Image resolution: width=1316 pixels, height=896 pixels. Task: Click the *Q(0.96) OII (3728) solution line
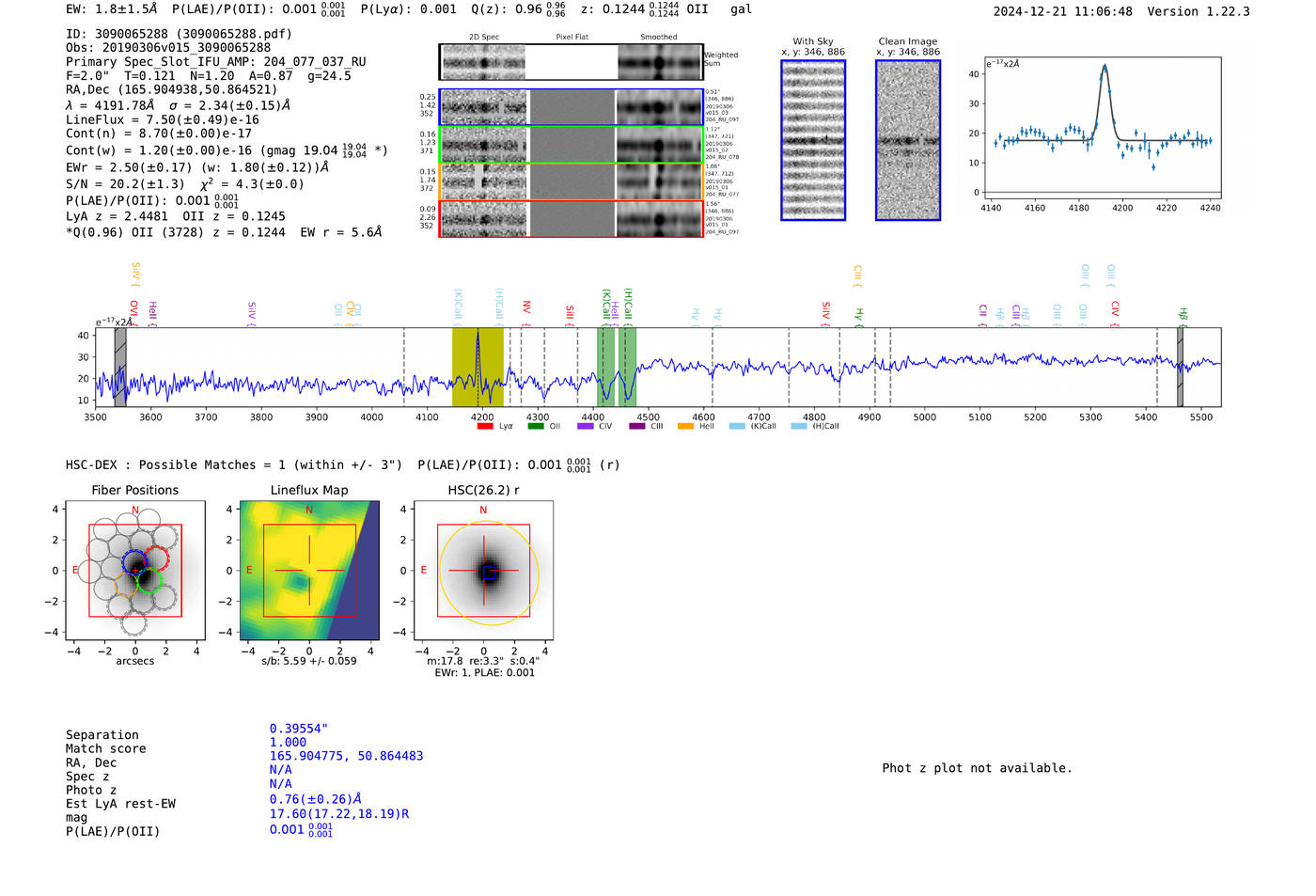pos(224,232)
